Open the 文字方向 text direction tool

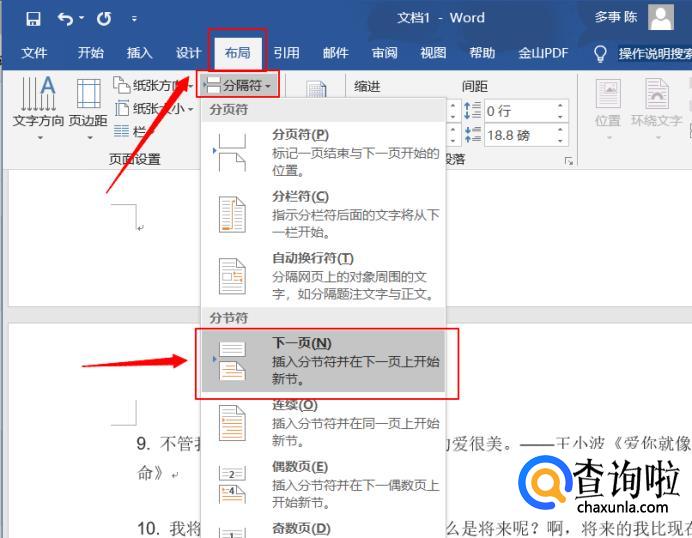[x=39, y=108]
